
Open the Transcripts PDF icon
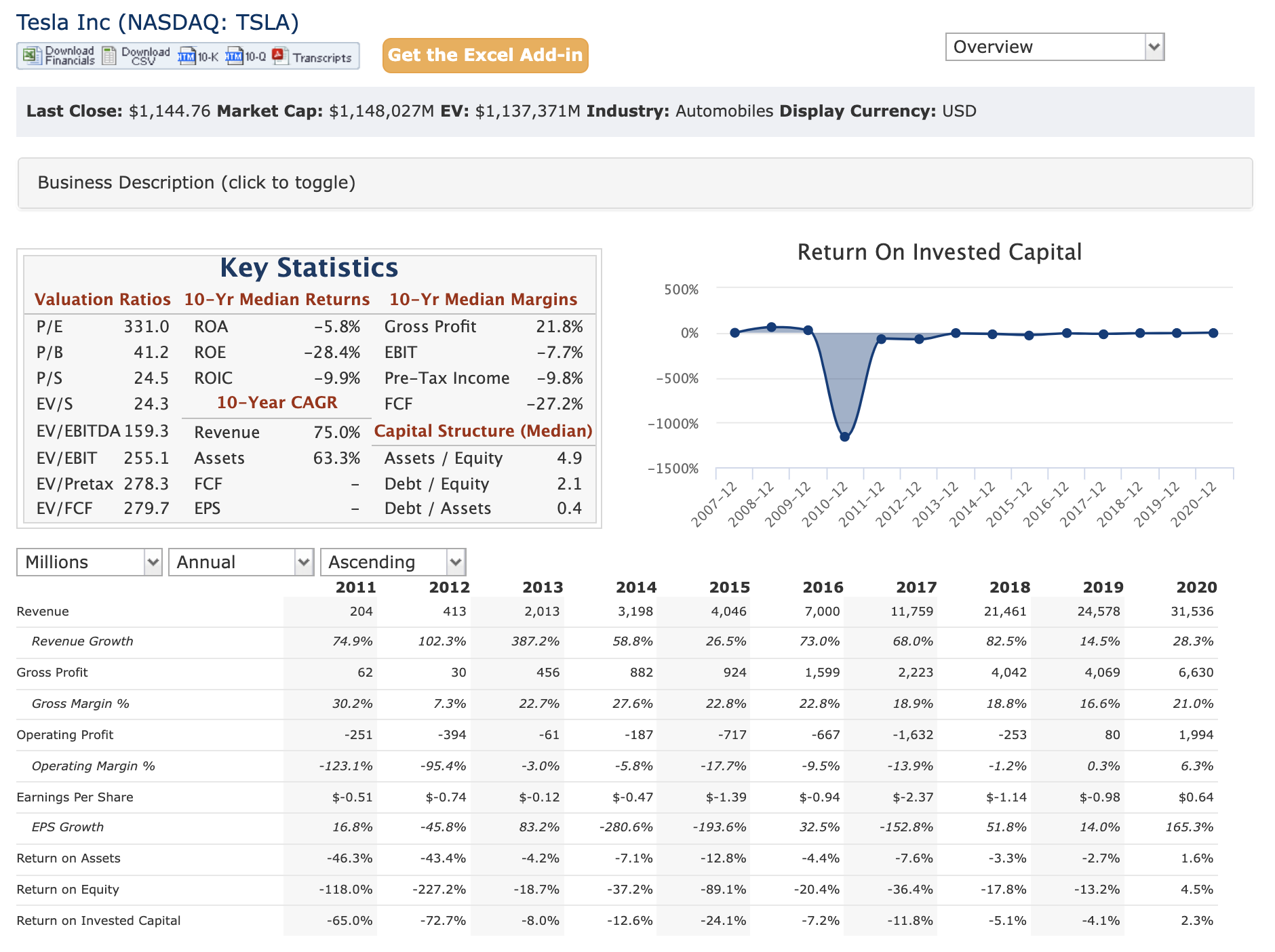tap(279, 56)
